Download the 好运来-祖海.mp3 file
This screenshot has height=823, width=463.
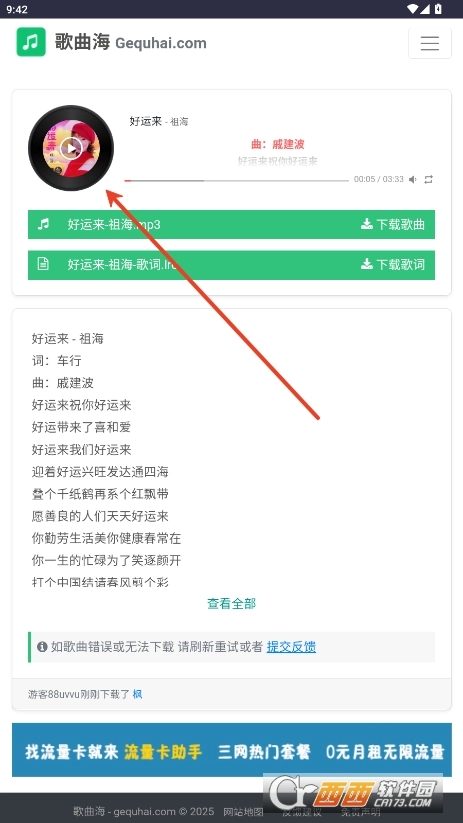coord(231,225)
